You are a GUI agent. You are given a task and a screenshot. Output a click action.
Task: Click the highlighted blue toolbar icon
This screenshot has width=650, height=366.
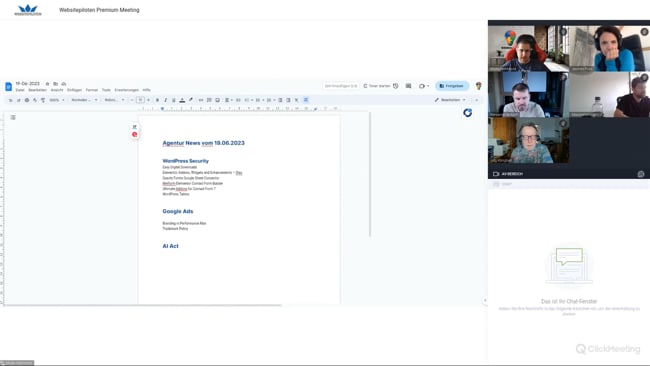306,100
